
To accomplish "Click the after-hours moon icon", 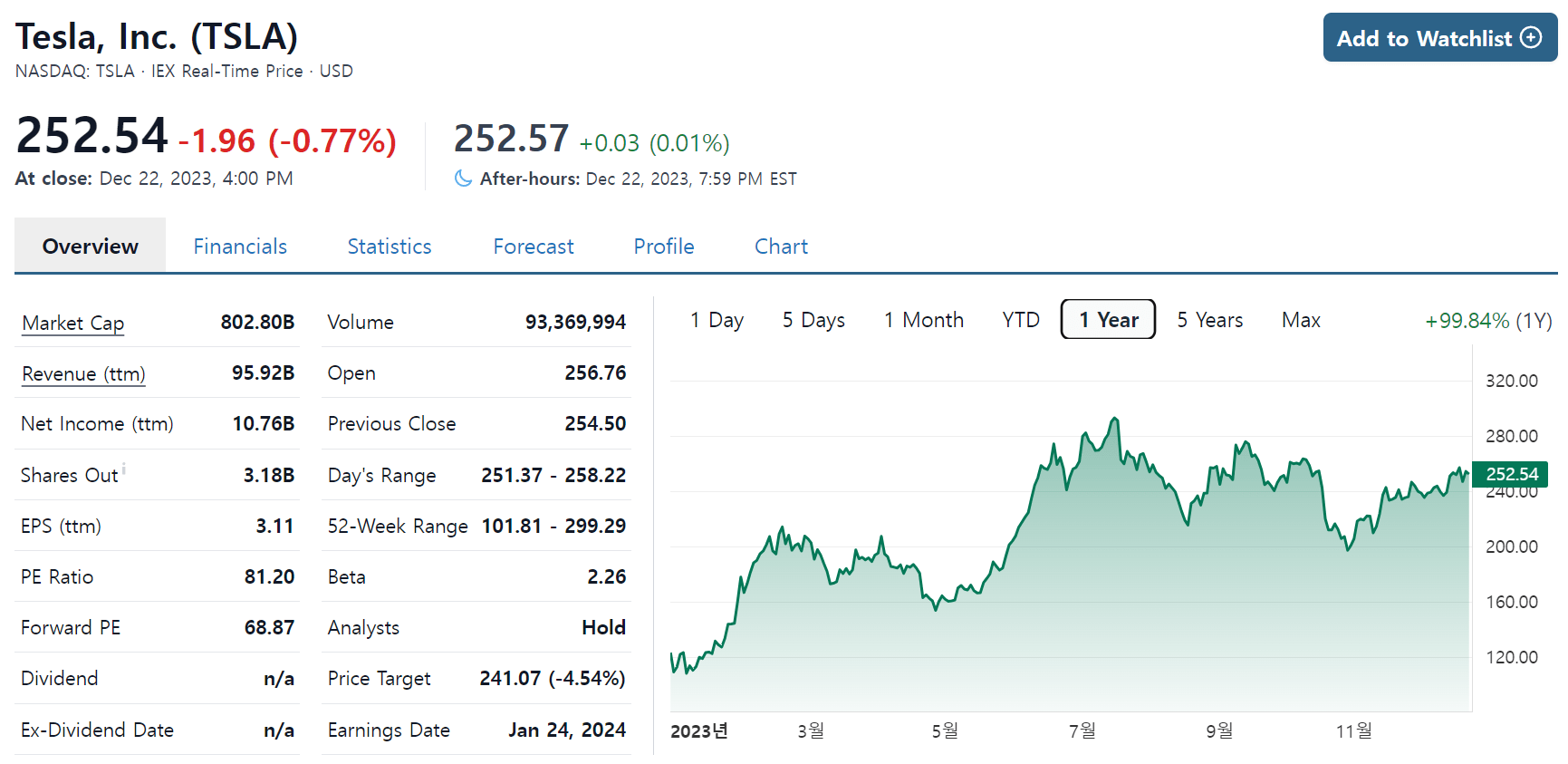I will 463,179.
